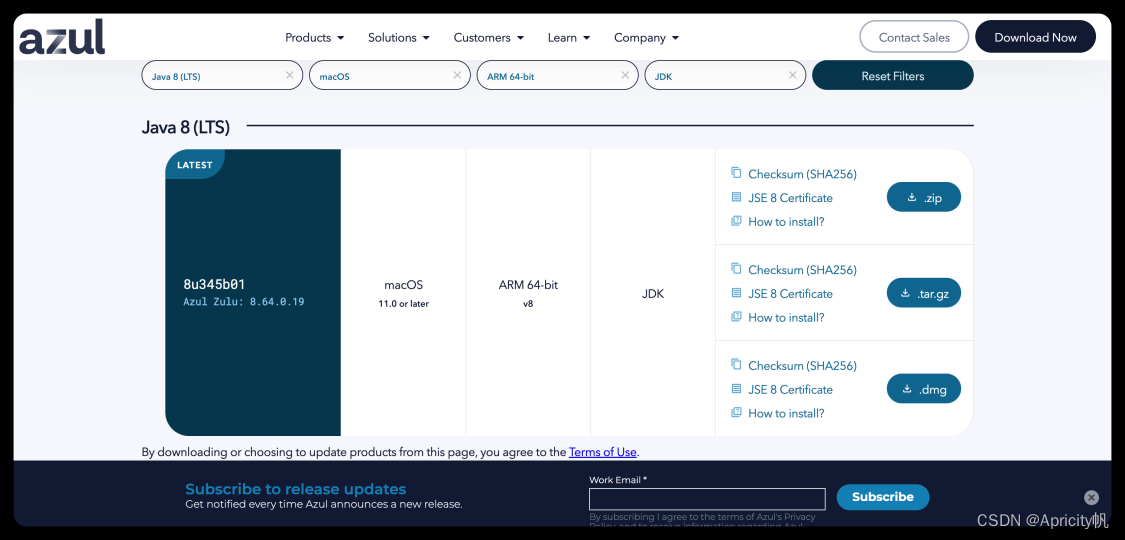
Task: Download the .tar.gz package
Action: click(x=923, y=293)
